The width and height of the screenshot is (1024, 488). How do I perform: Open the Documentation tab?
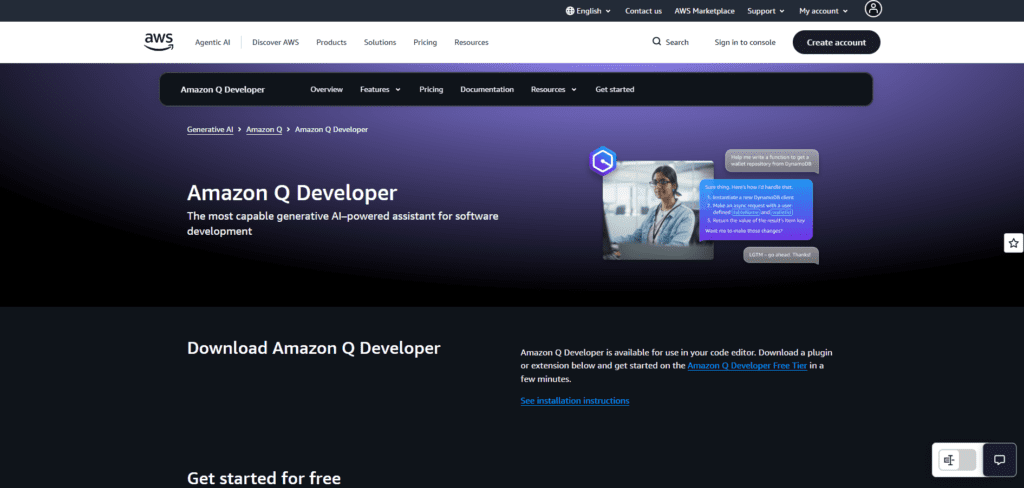(x=487, y=89)
